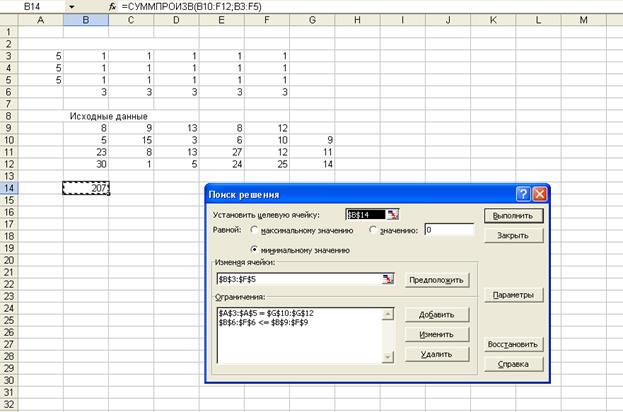Click cell G12 containing 14
The image size is (623, 412).
pos(312,164)
